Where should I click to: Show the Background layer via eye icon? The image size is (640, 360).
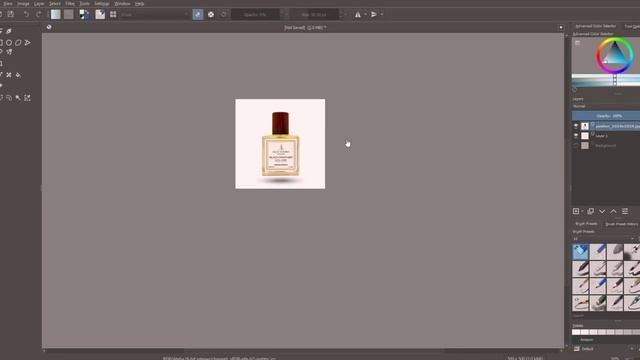pyautogui.click(x=576, y=145)
